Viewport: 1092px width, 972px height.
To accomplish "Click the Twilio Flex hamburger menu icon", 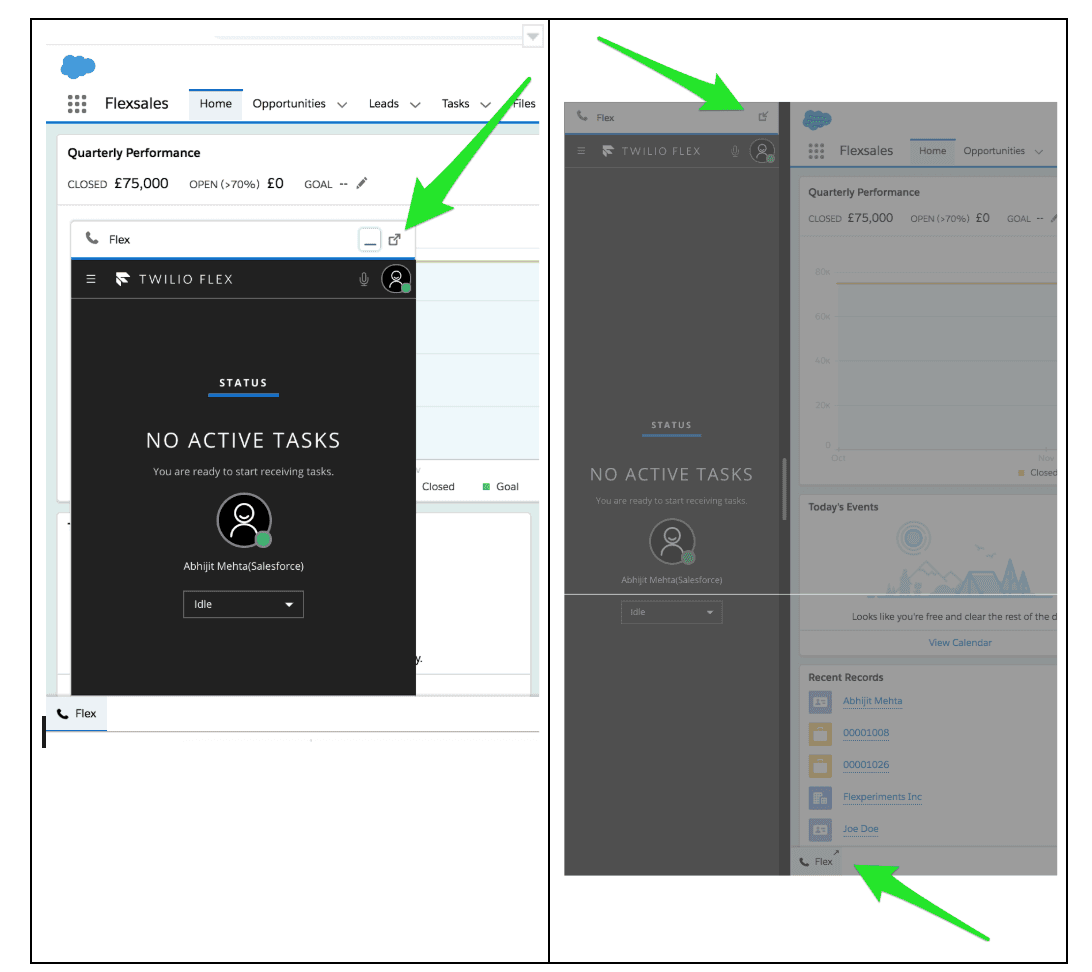I will click(90, 279).
